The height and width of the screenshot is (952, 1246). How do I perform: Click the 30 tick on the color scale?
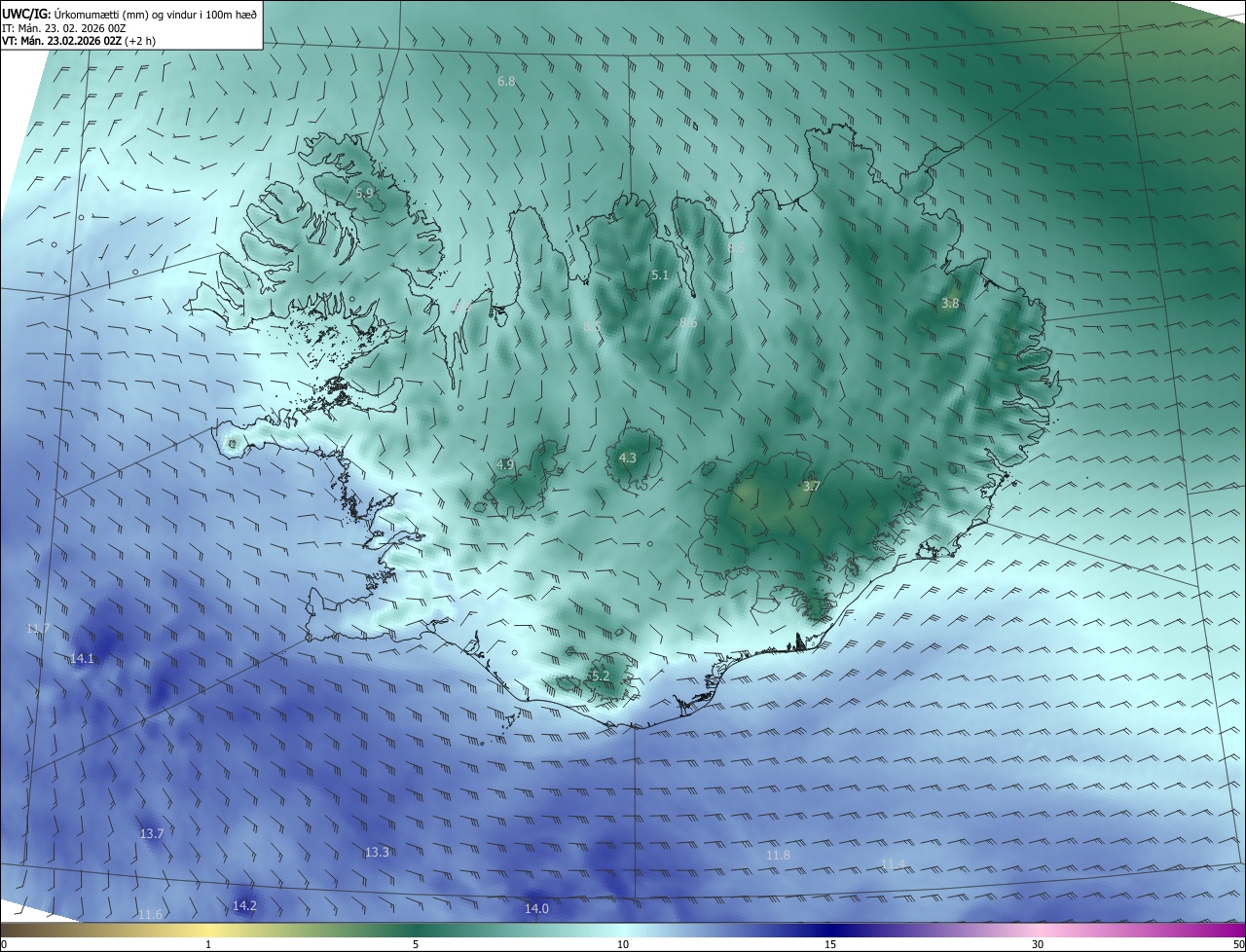tap(1038, 944)
